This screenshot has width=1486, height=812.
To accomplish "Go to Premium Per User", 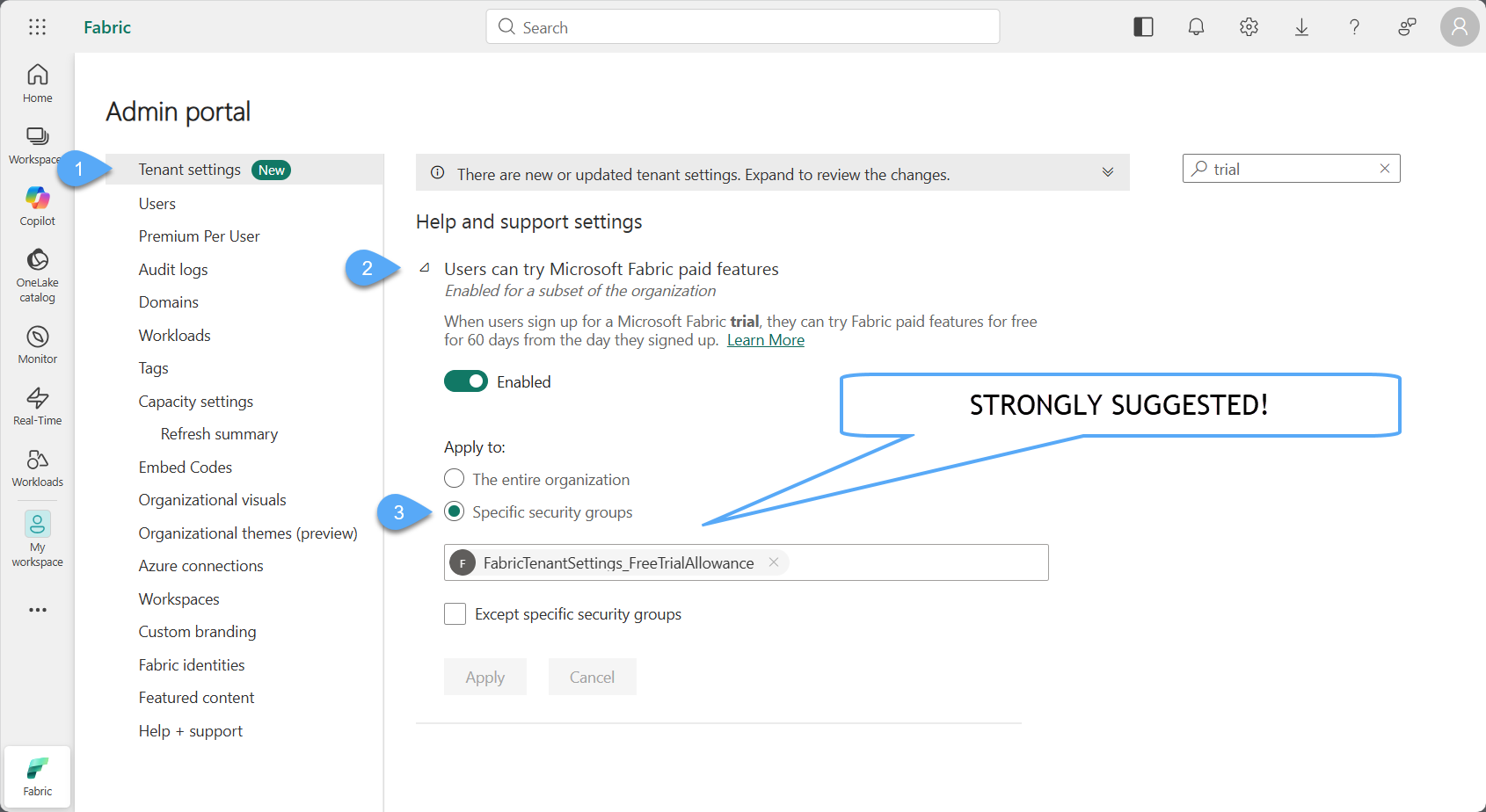I will [199, 236].
